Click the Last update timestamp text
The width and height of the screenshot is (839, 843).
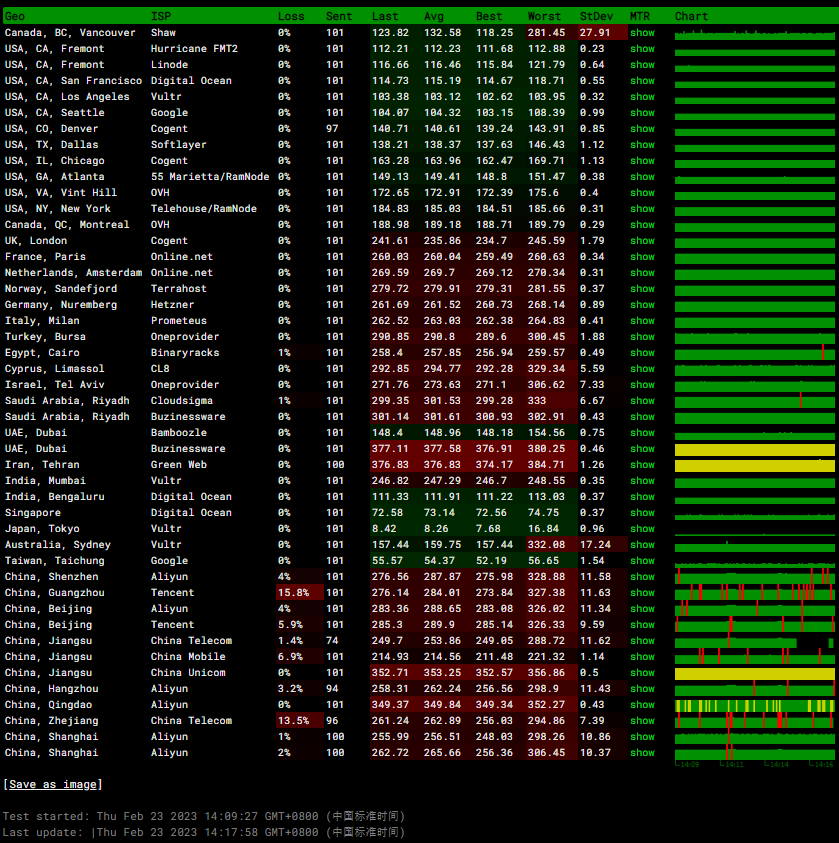coord(204,832)
